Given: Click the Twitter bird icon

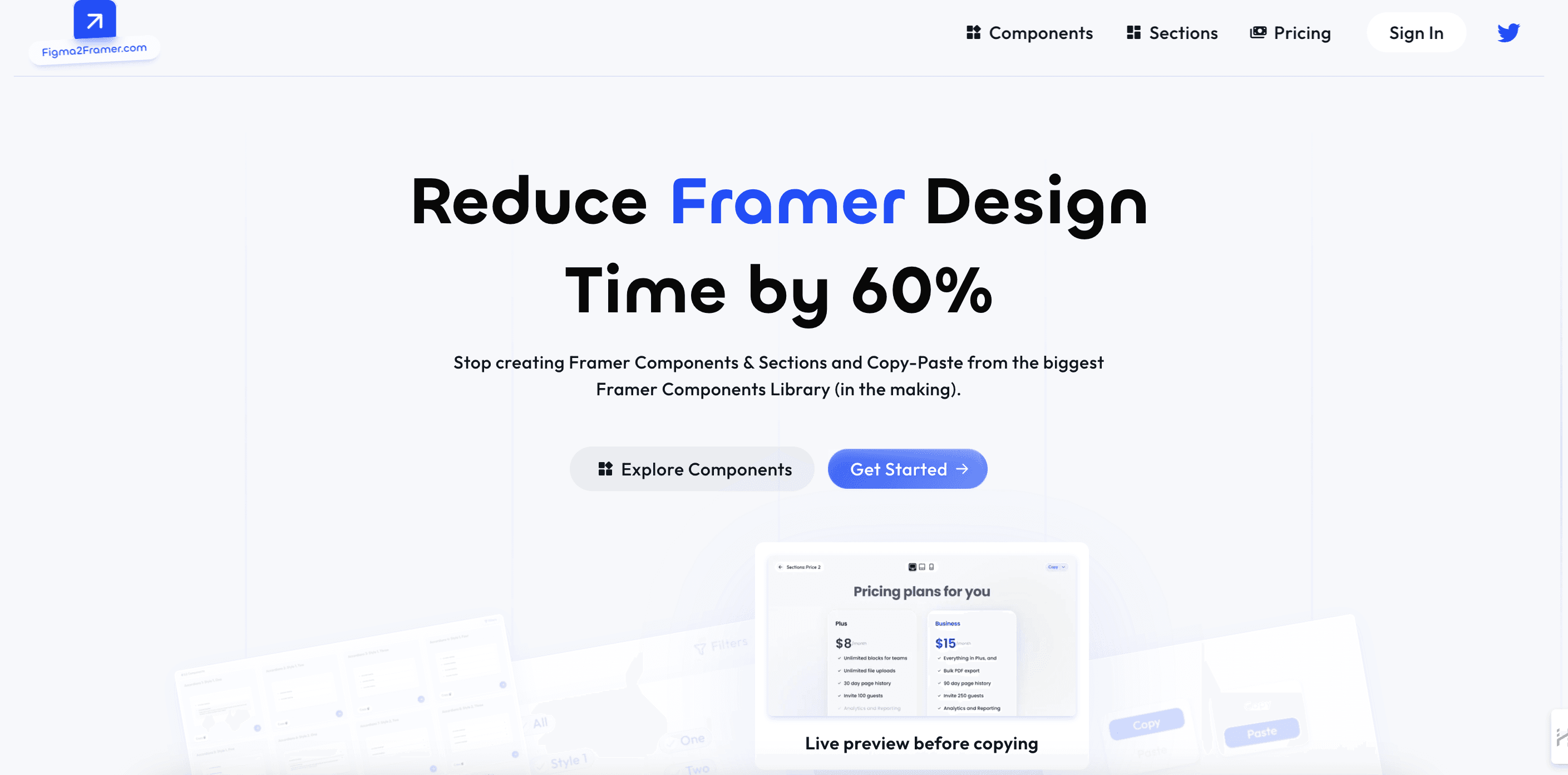Looking at the screenshot, I should click(x=1509, y=32).
